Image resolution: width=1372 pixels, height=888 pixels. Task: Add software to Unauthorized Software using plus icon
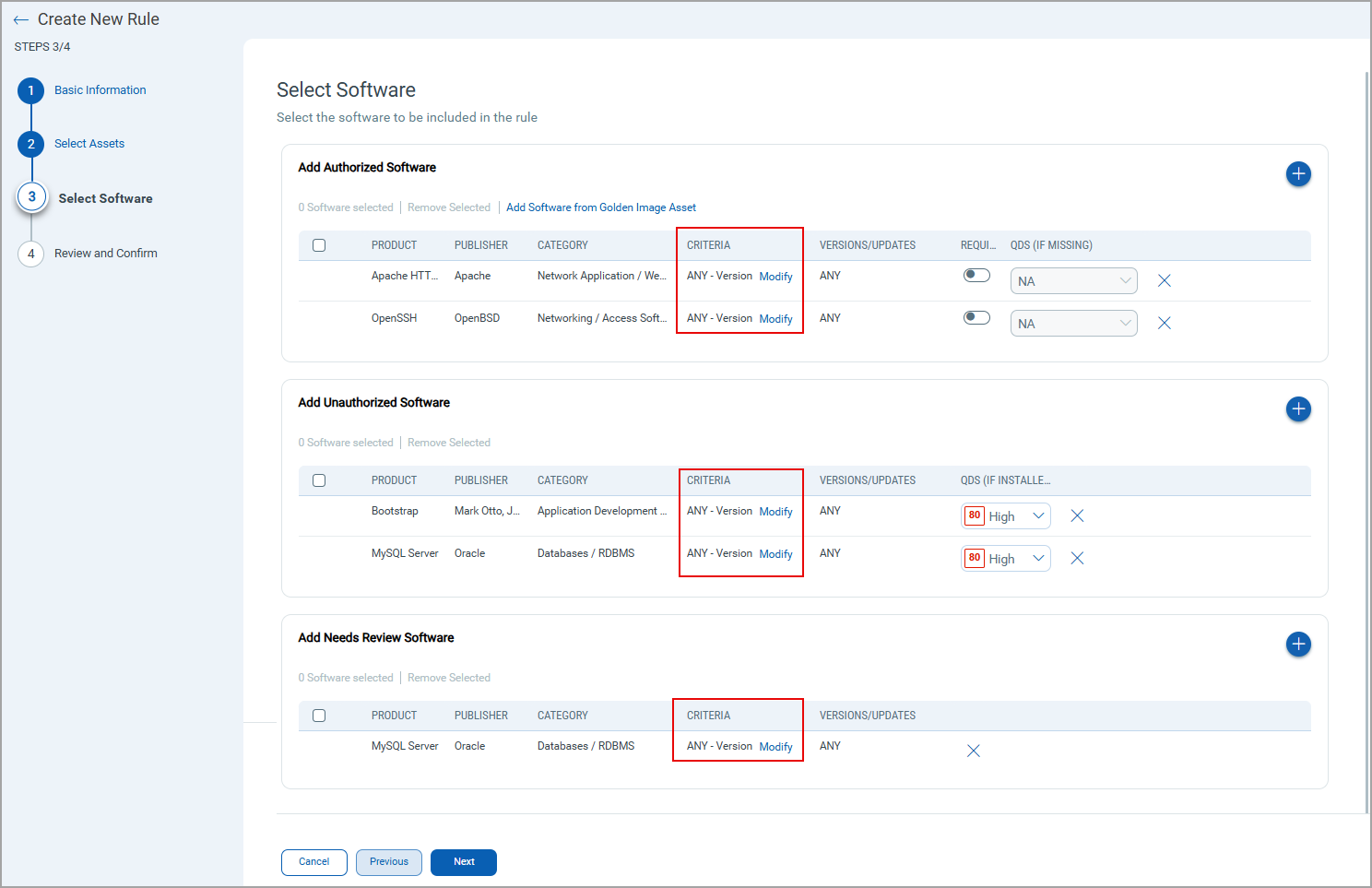click(x=1298, y=408)
